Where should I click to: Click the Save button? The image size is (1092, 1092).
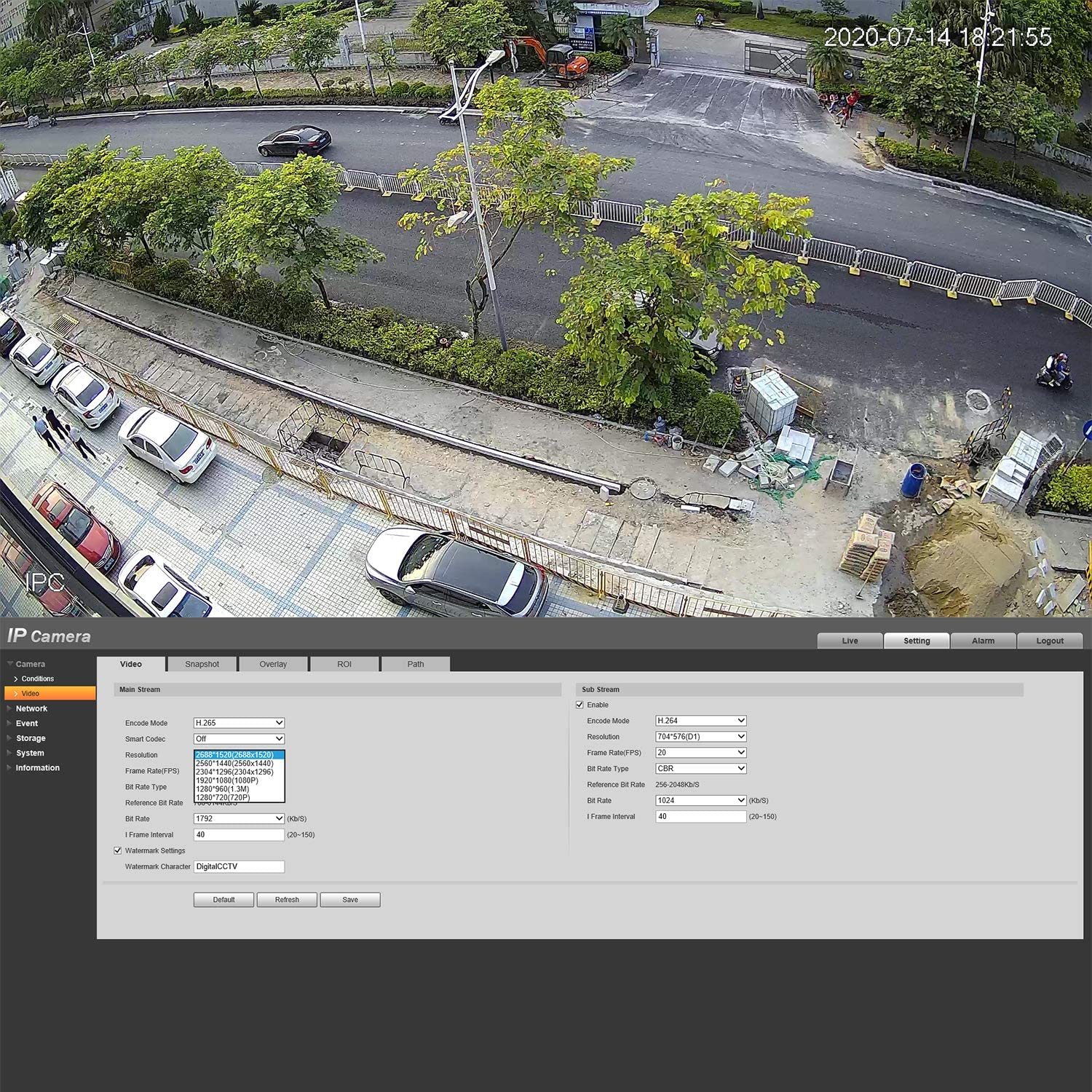tap(350, 900)
